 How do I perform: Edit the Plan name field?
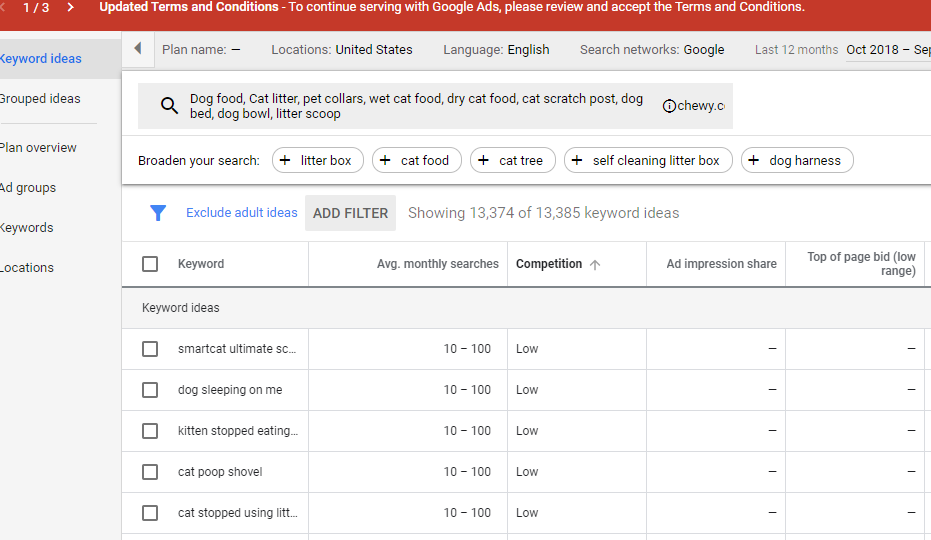pyautogui.click(x=201, y=50)
